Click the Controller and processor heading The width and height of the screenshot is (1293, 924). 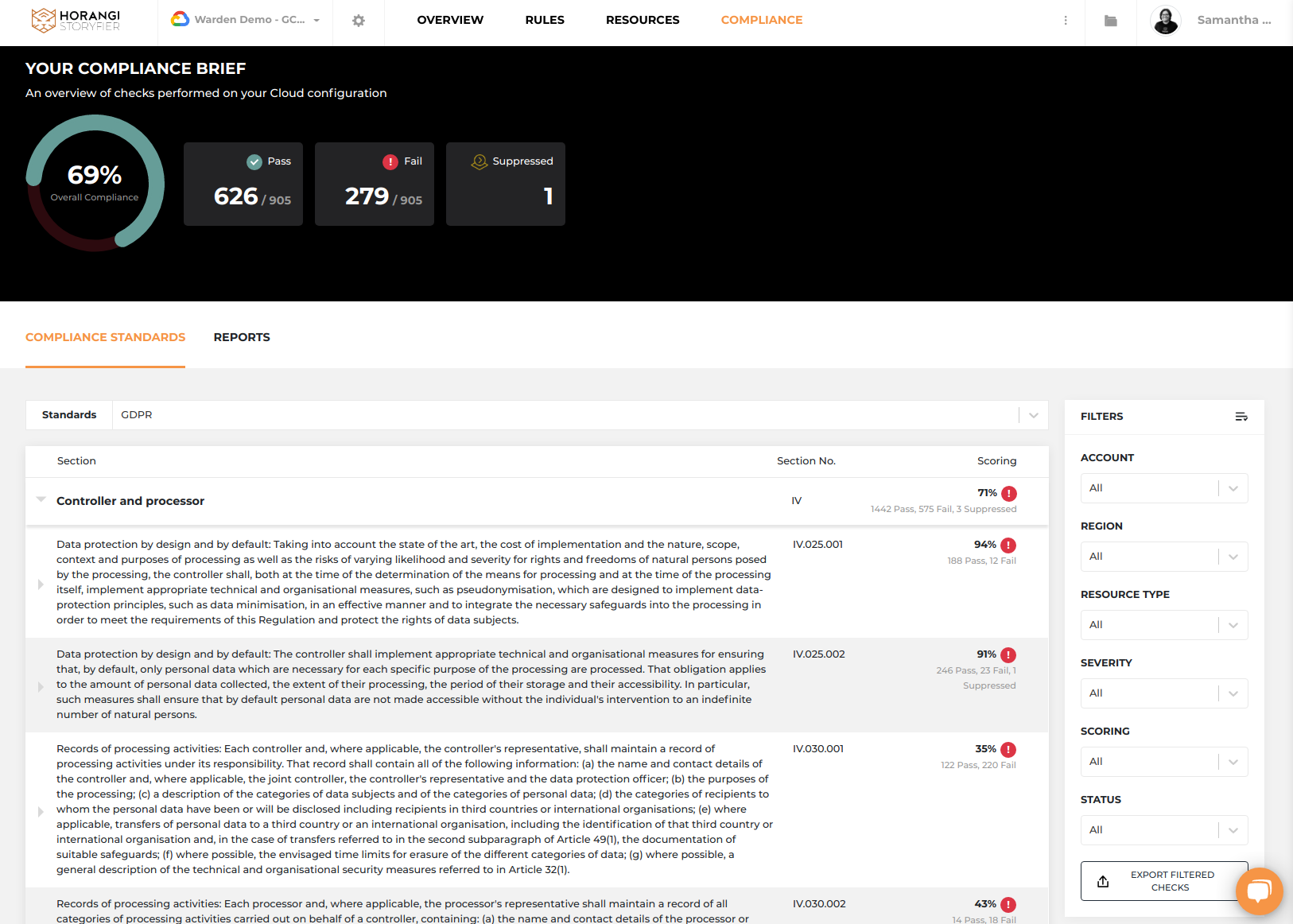(130, 501)
